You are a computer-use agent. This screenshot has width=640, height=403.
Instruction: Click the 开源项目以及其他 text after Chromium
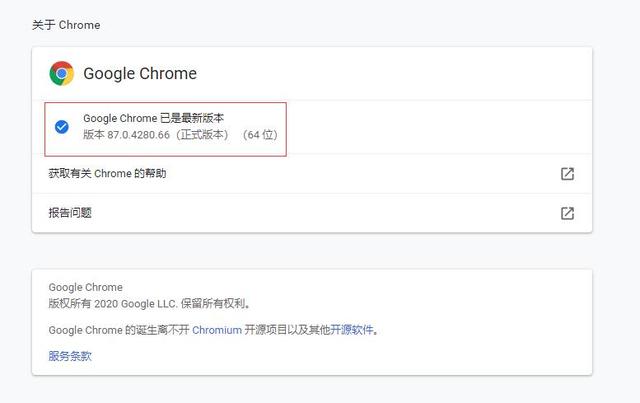coord(287,330)
